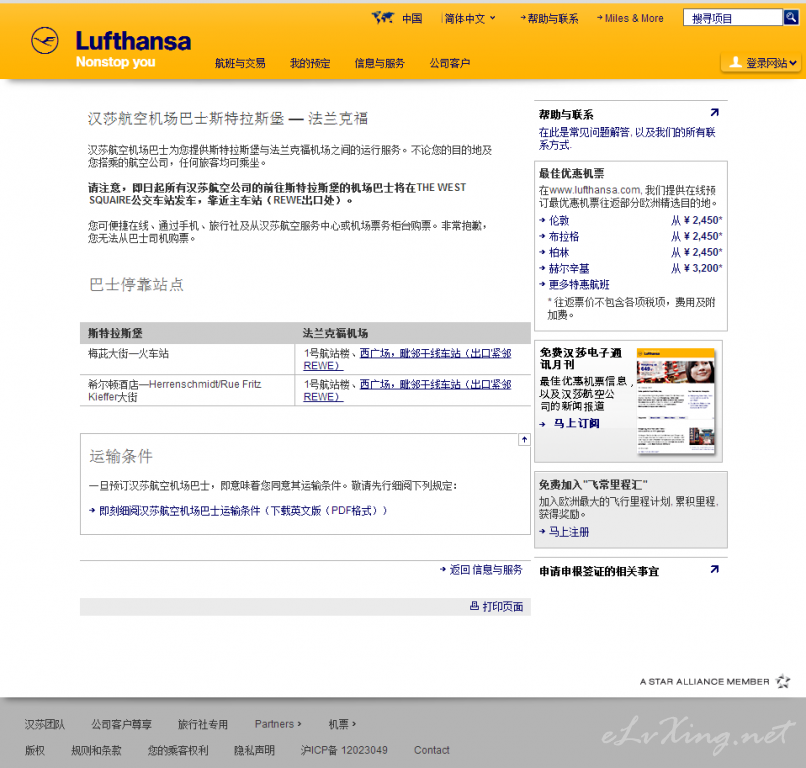806x768 pixels.
Task: Click the 斯特拉斯堡 column header
Action: pyautogui.click(x=115, y=333)
